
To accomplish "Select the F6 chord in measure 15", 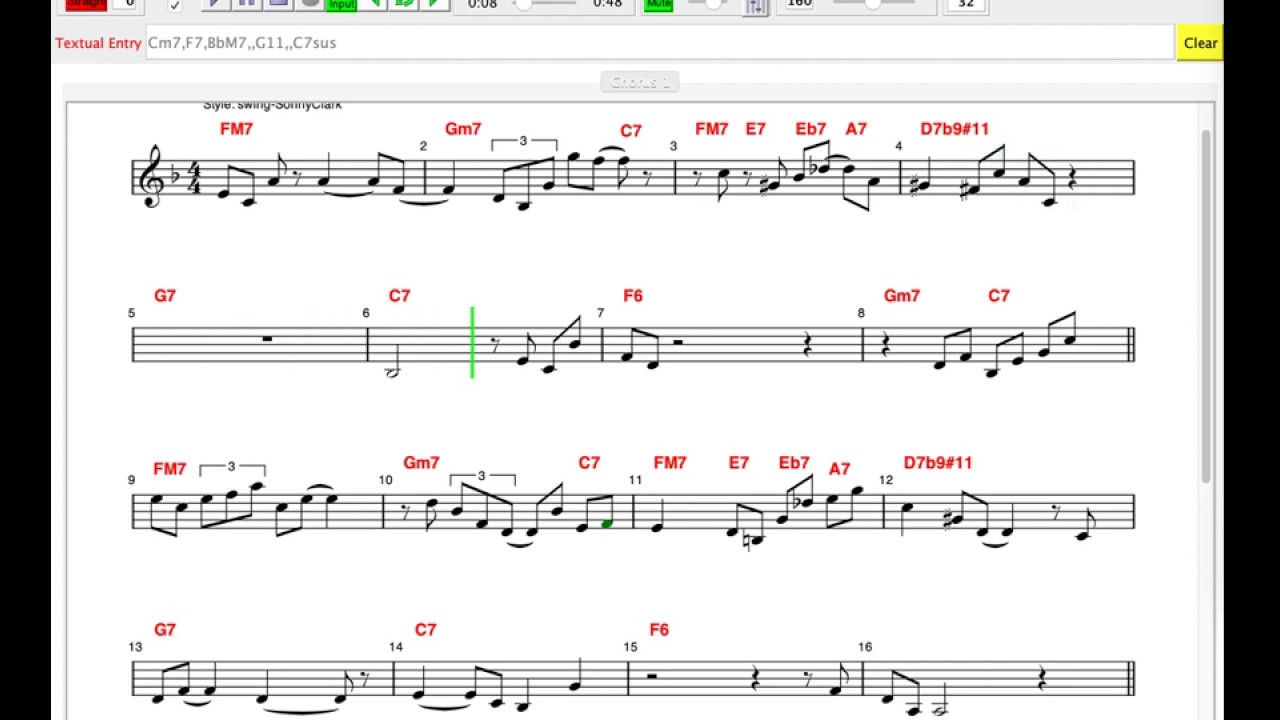I will click(x=659, y=630).
